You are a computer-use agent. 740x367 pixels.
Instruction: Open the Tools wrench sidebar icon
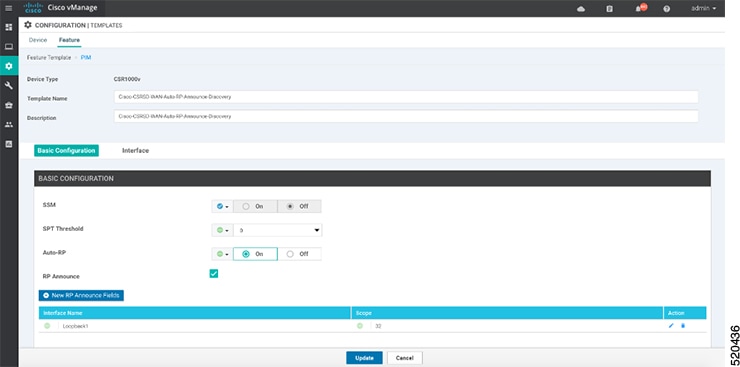pos(8,85)
